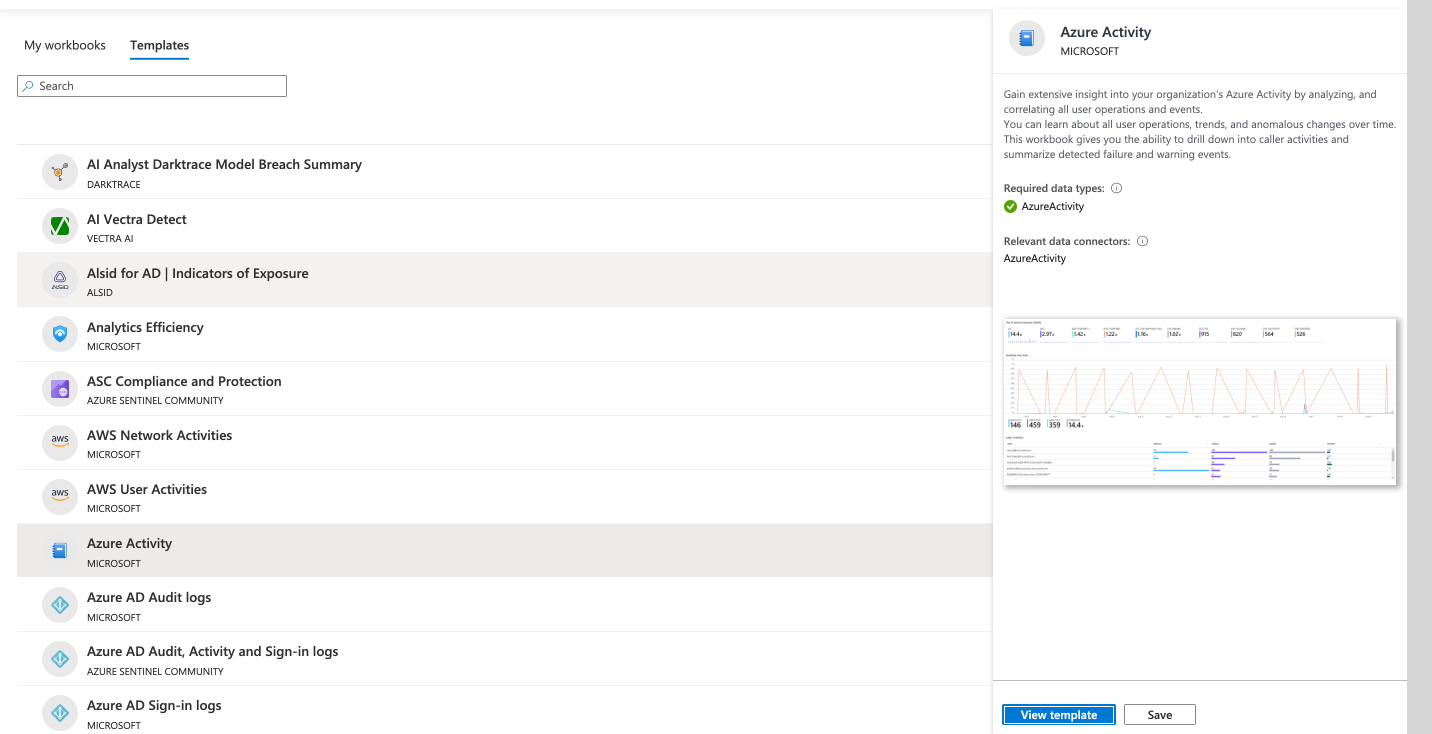1432x734 pixels.
Task: Choose the Analytics Efficiency template title
Action: 145,327
